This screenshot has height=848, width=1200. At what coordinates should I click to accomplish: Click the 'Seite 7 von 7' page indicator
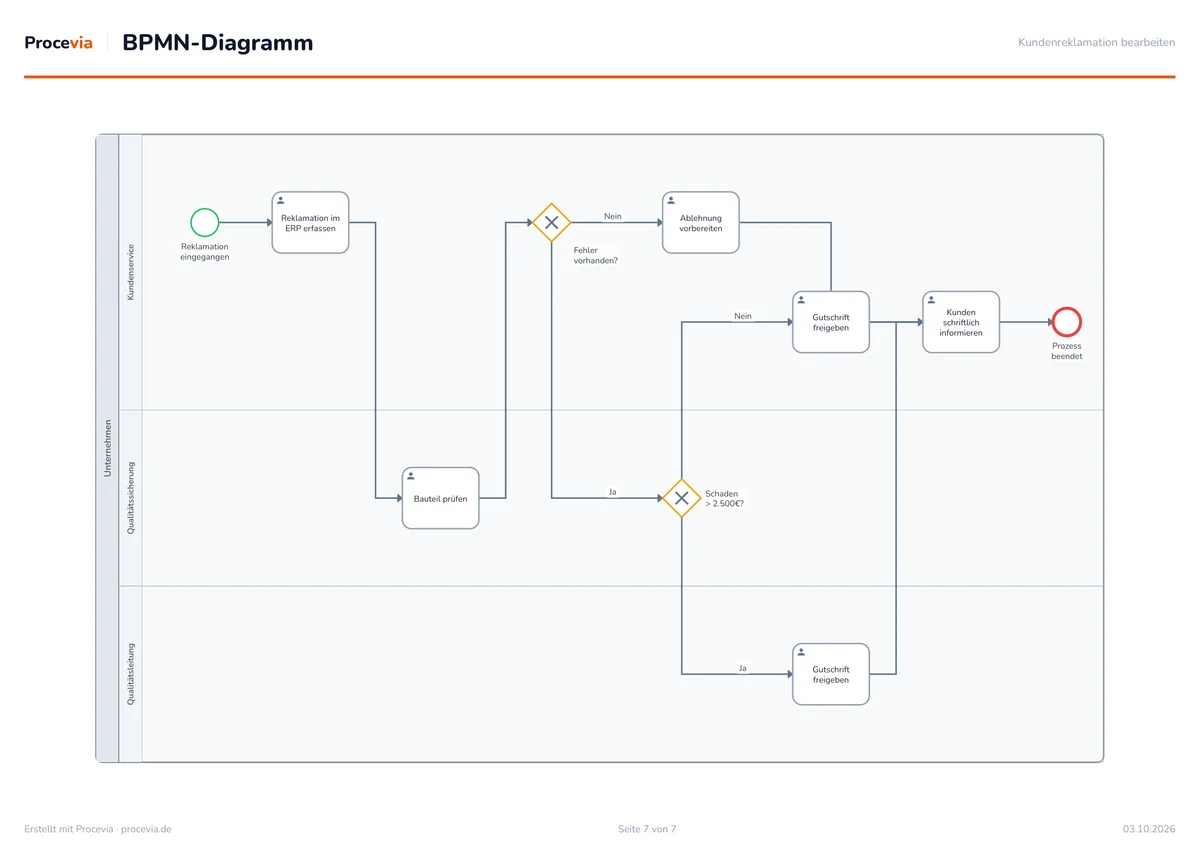[x=647, y=829]
